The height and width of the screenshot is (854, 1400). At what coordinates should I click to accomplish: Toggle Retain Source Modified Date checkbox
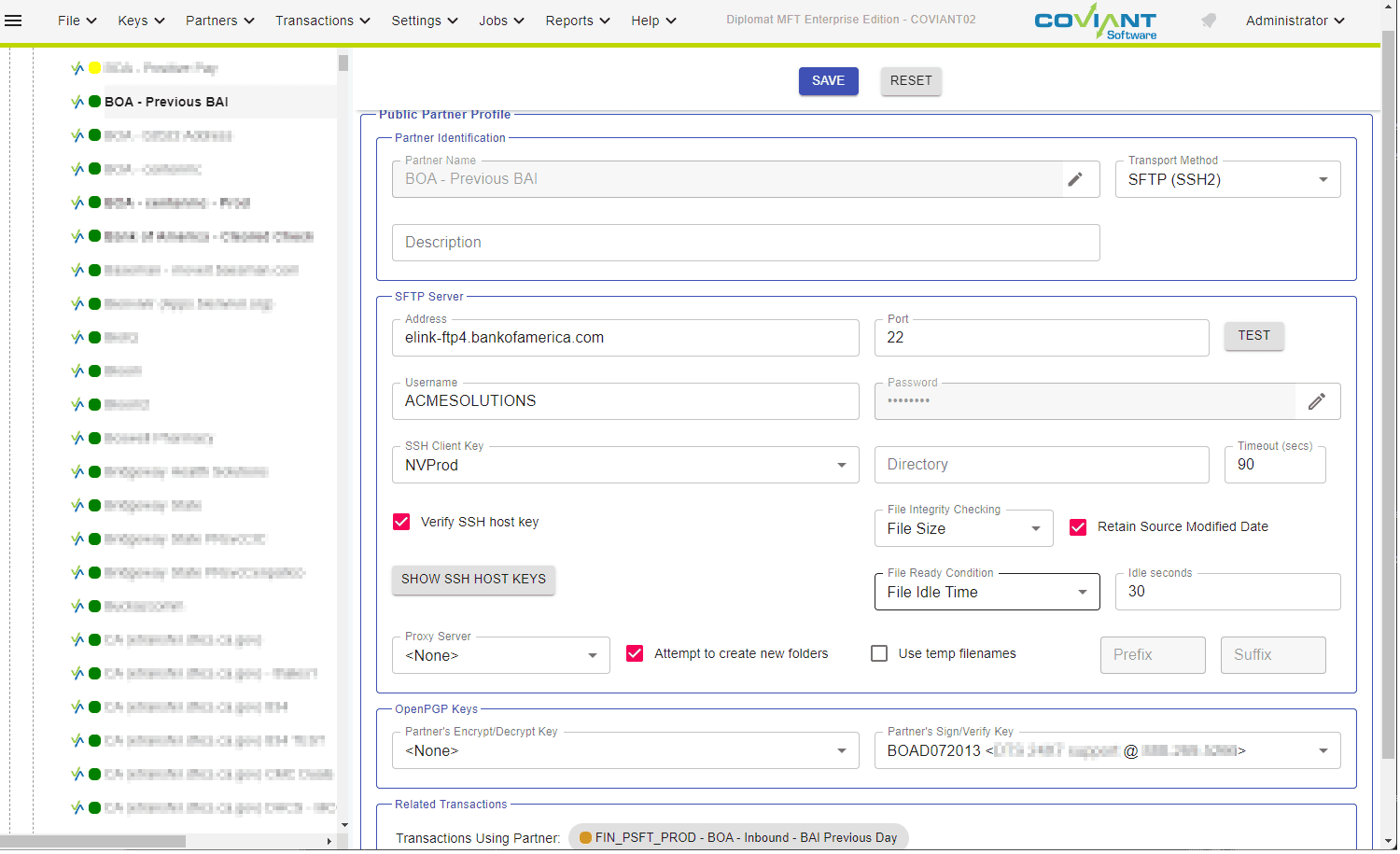[x=1078, y=527]
